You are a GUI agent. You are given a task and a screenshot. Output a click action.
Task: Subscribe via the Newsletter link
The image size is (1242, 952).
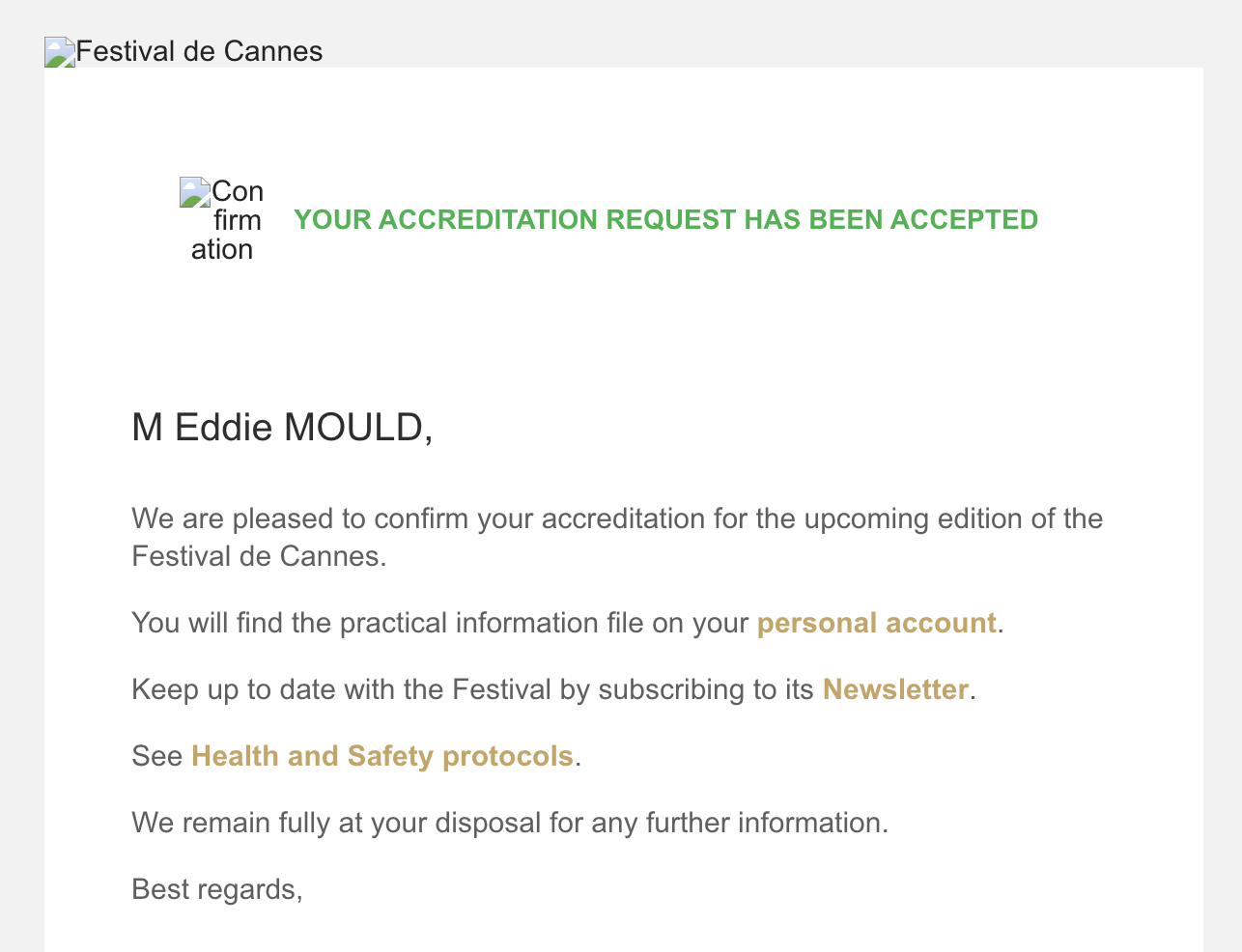pos(895,689)
